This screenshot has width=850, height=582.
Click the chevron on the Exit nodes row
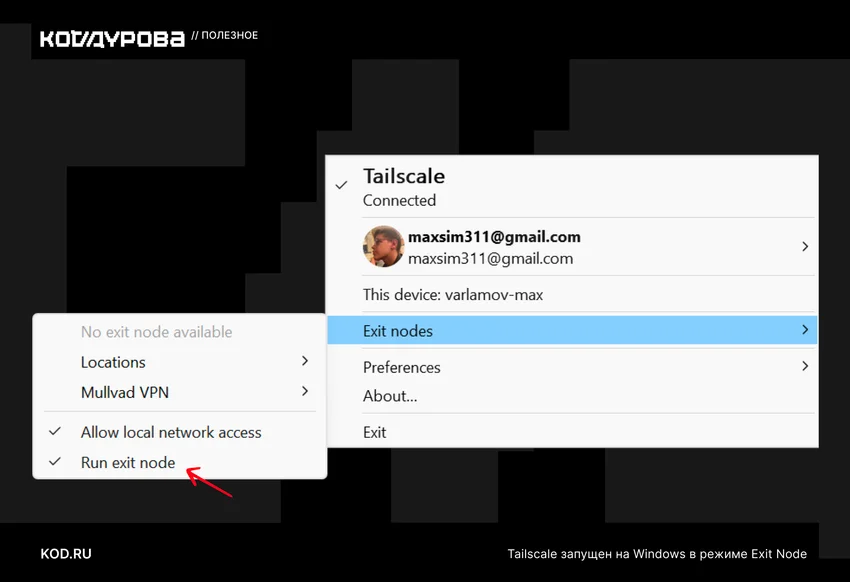pos(805,329)
